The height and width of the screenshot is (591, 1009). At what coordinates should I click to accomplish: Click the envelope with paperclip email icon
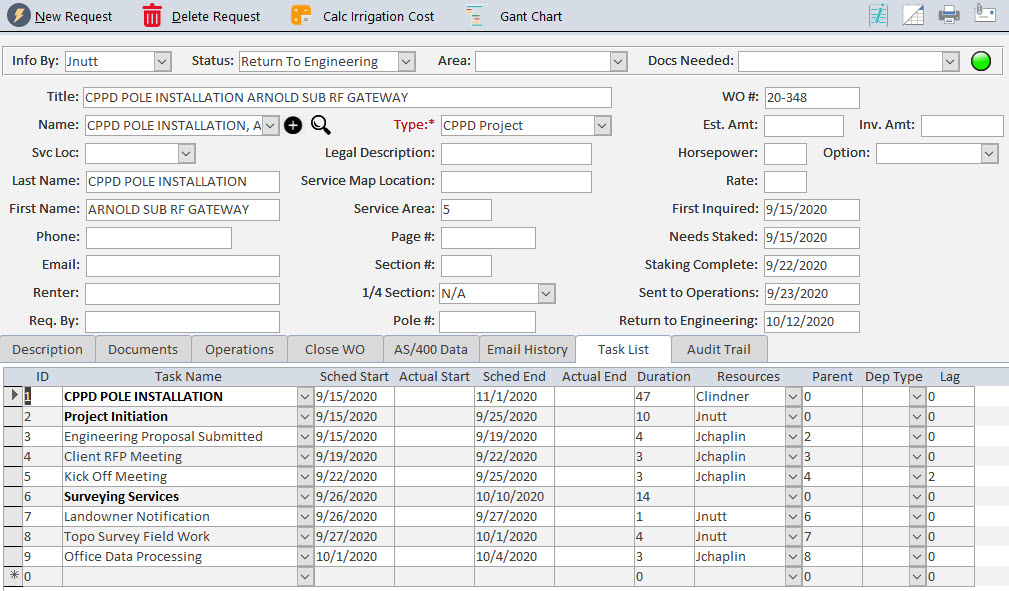[x=985, y=15]
